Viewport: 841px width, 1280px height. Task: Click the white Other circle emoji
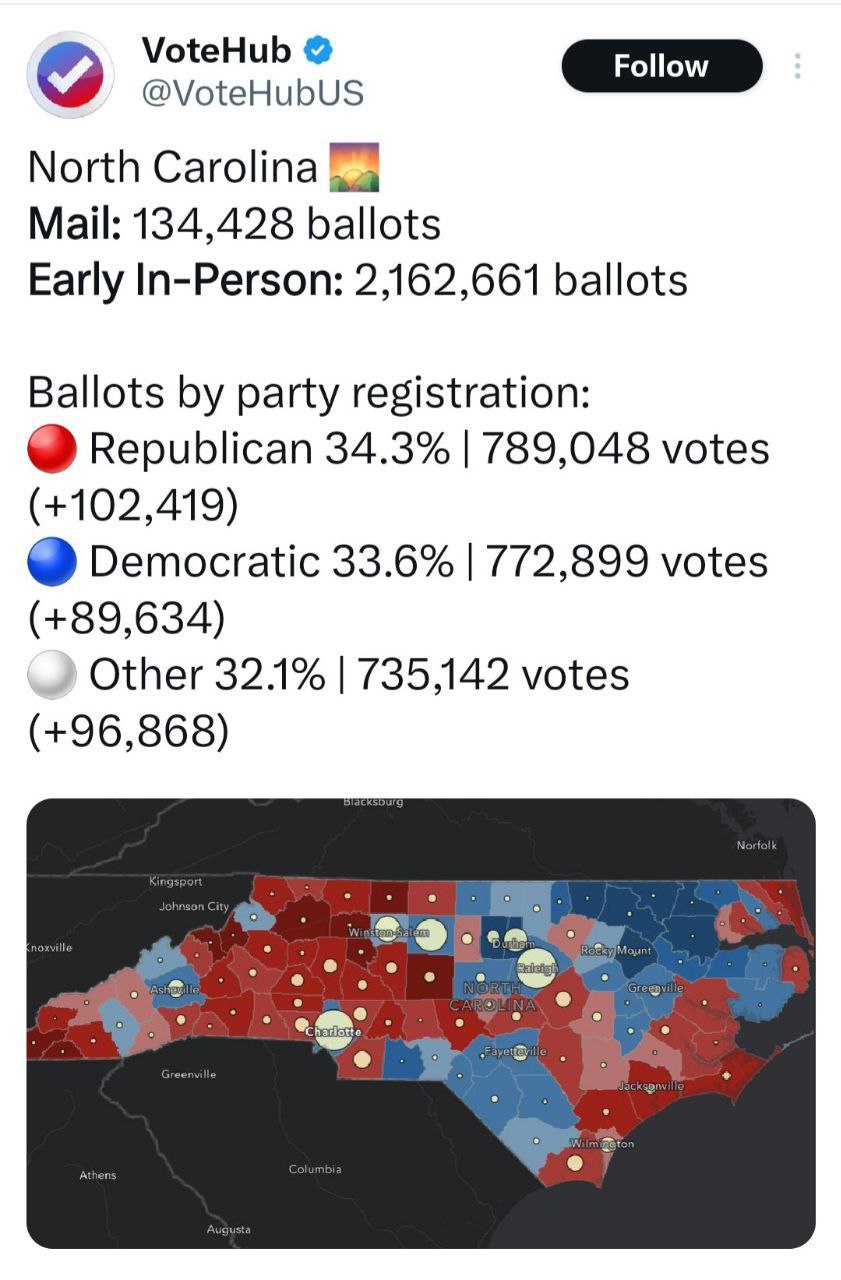tap(52, 675)
